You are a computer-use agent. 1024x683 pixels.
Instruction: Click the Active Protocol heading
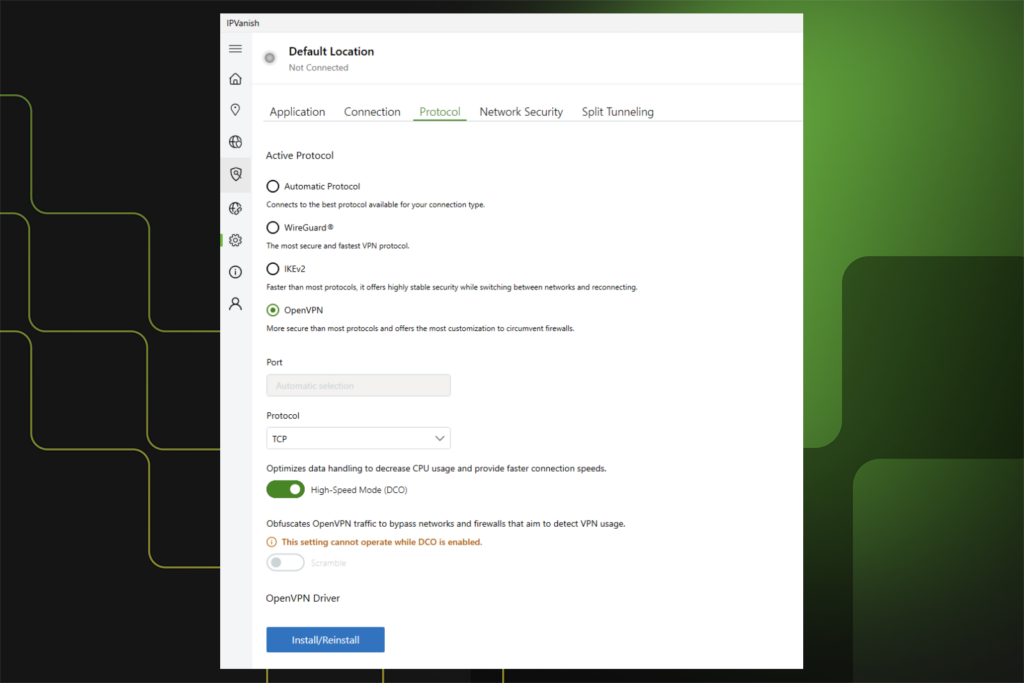tap(300, 155)
